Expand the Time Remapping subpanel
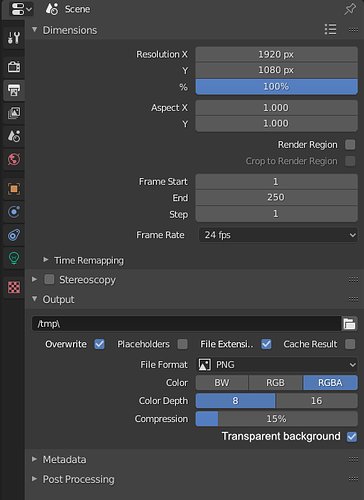Image resolution: width=364 pixels, height=500 pixels. [88, 260]
